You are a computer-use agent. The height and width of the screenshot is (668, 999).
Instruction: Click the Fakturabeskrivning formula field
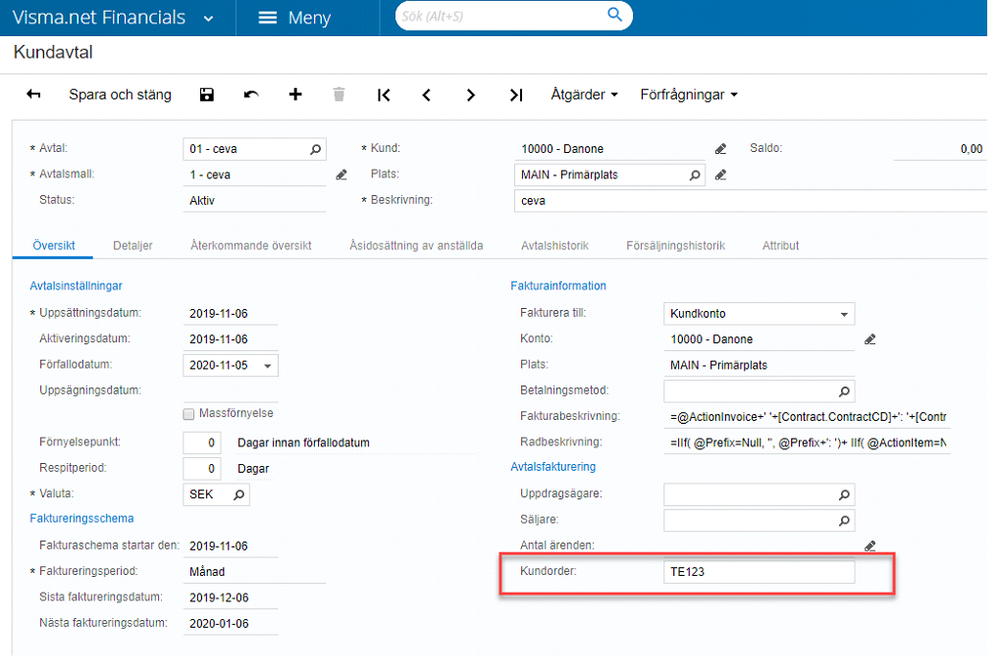point(807,417)
